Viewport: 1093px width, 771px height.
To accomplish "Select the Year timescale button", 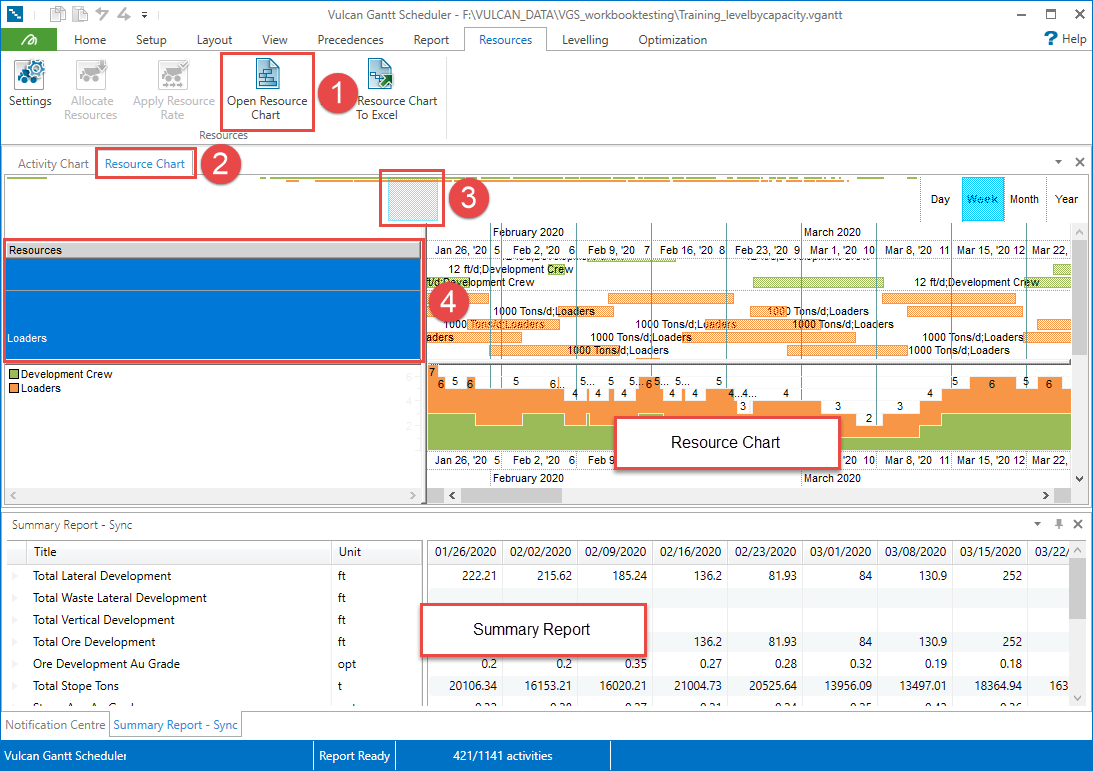I will [x=1066, y=199].
